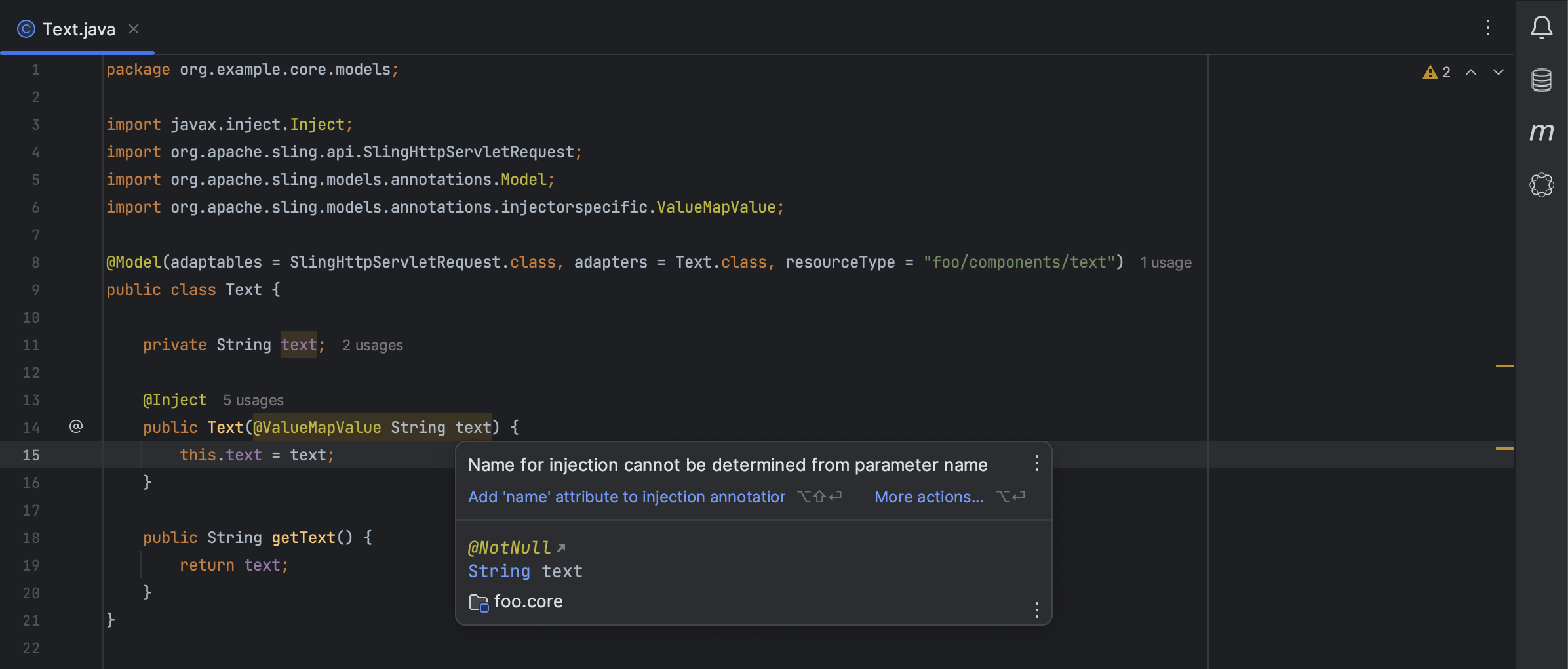The width and height of the screenshot is (1568, 669).
Task: Click the upper warning stripe marker in scrollbar
Action: (1504, 365)
